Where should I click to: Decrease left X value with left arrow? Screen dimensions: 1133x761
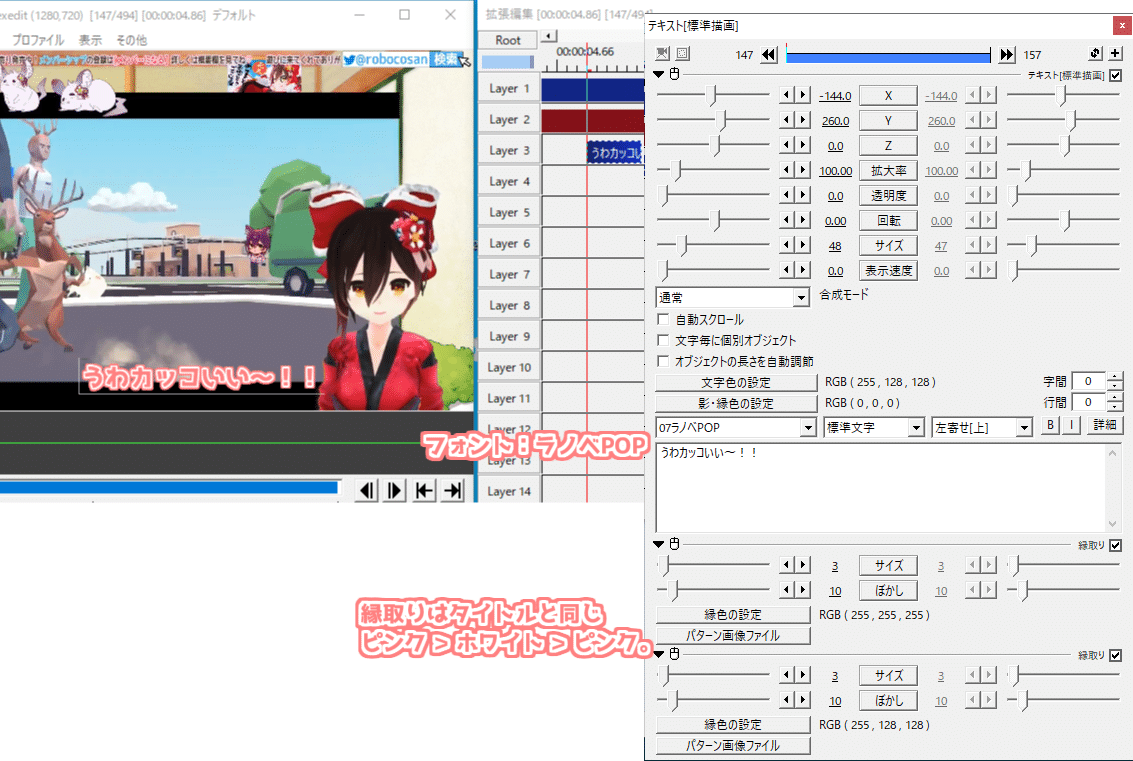pyautogui.click(x=788, y=95)
